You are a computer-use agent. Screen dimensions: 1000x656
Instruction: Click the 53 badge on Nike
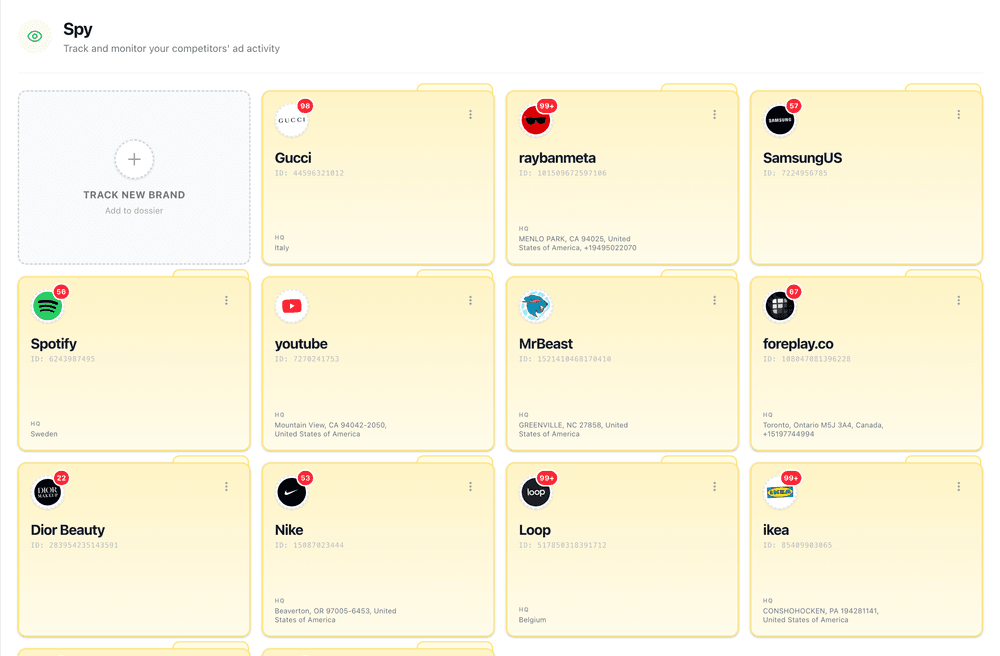click(305, 478)
